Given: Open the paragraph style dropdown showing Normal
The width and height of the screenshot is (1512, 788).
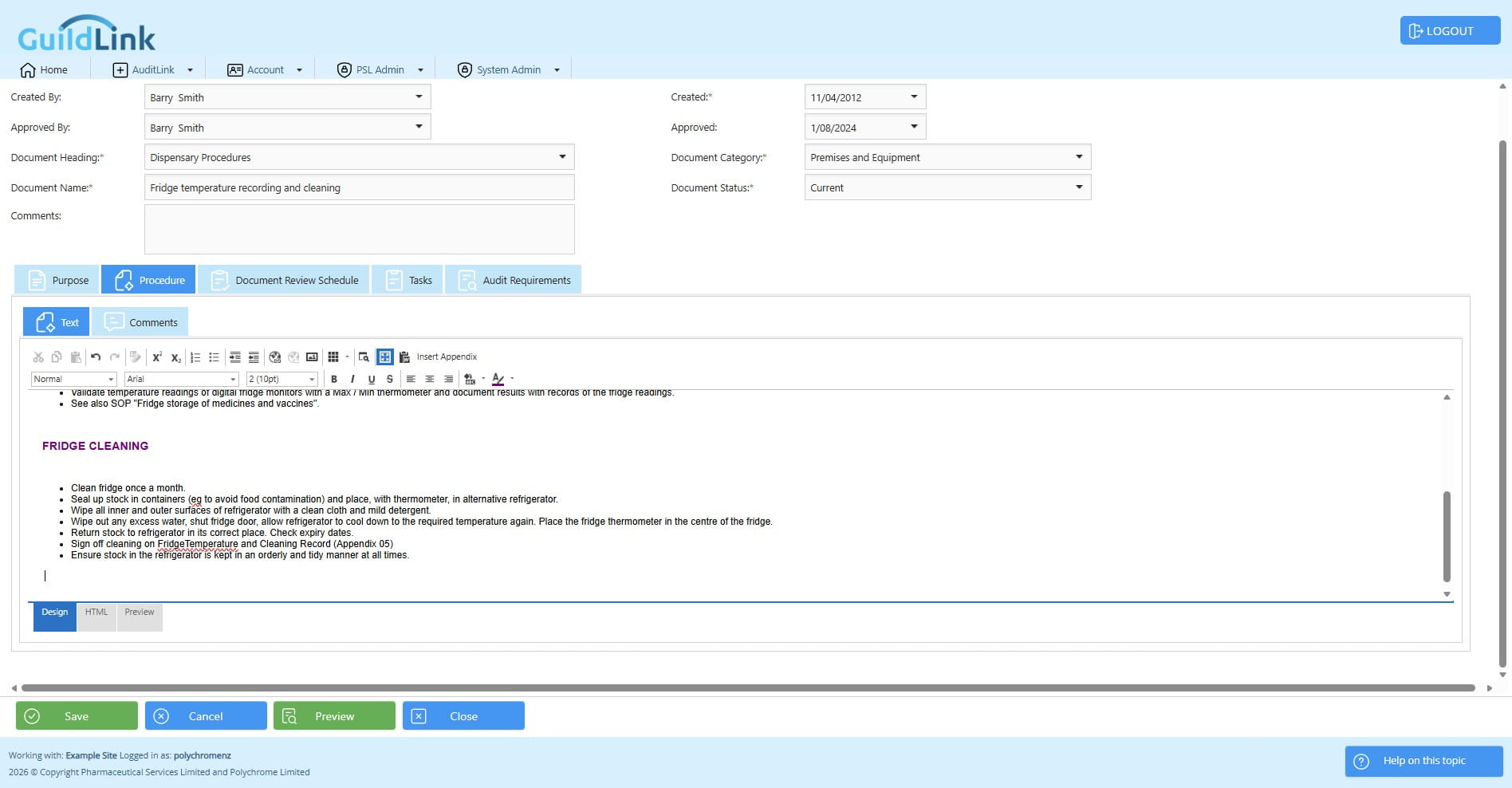Looking at the screenshot, I should point(74,380).
